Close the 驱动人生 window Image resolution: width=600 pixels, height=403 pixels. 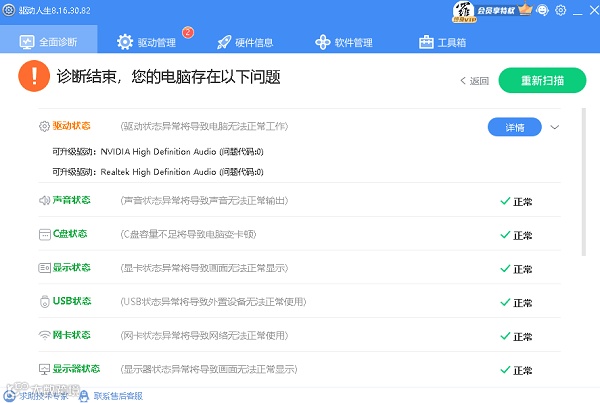594,10
